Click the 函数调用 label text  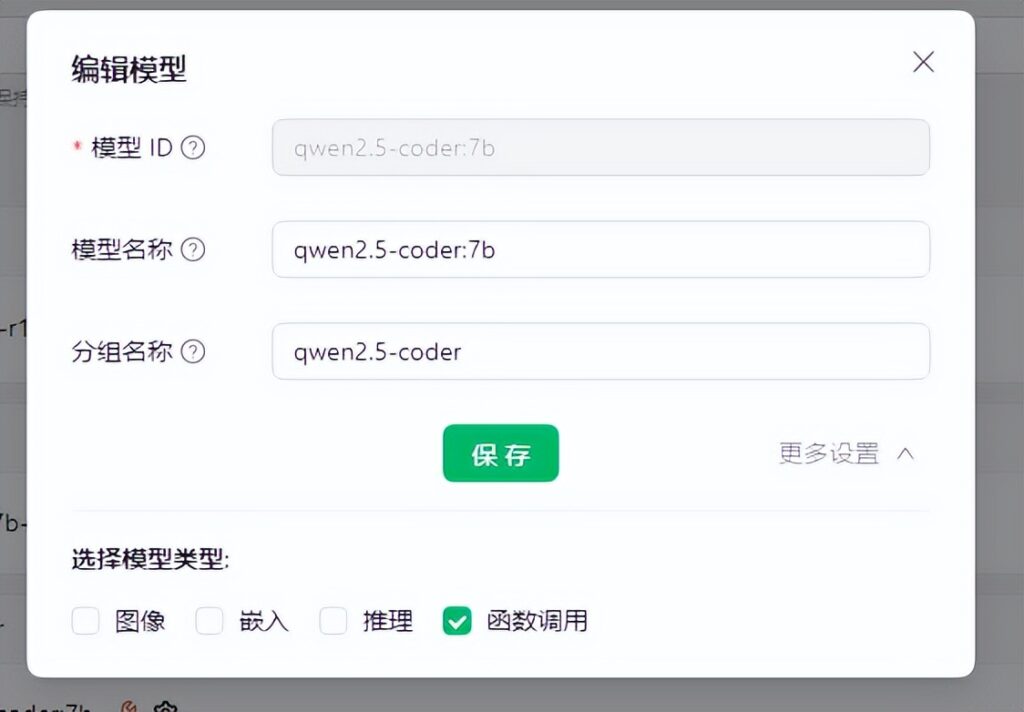(x=537, y=621)
